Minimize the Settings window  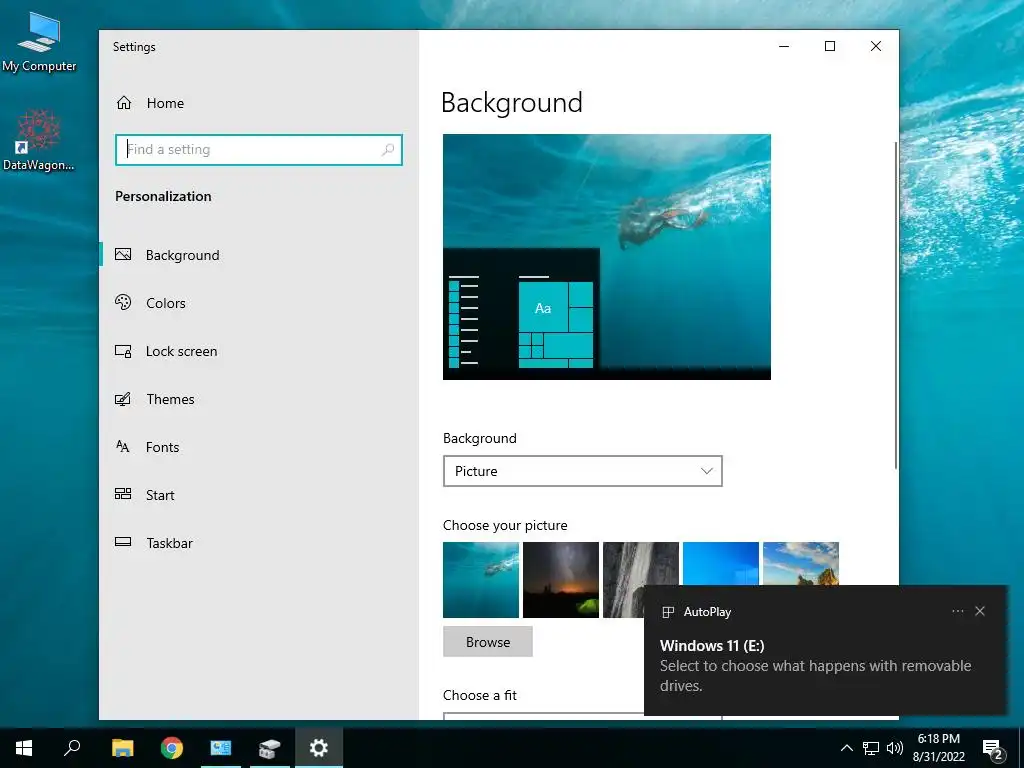tap(784, 46)
